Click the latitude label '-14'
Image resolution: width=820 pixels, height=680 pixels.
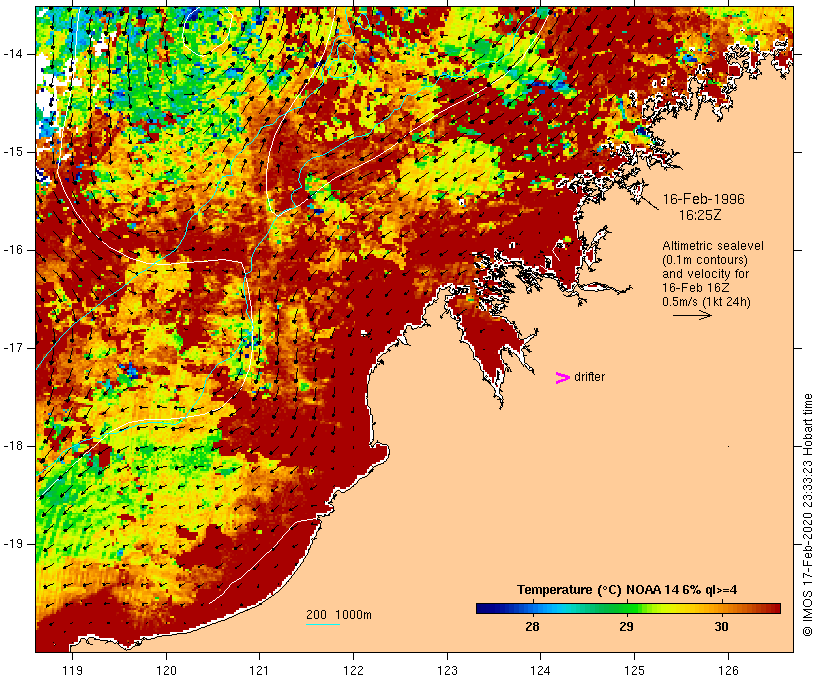tap(13, 54)
